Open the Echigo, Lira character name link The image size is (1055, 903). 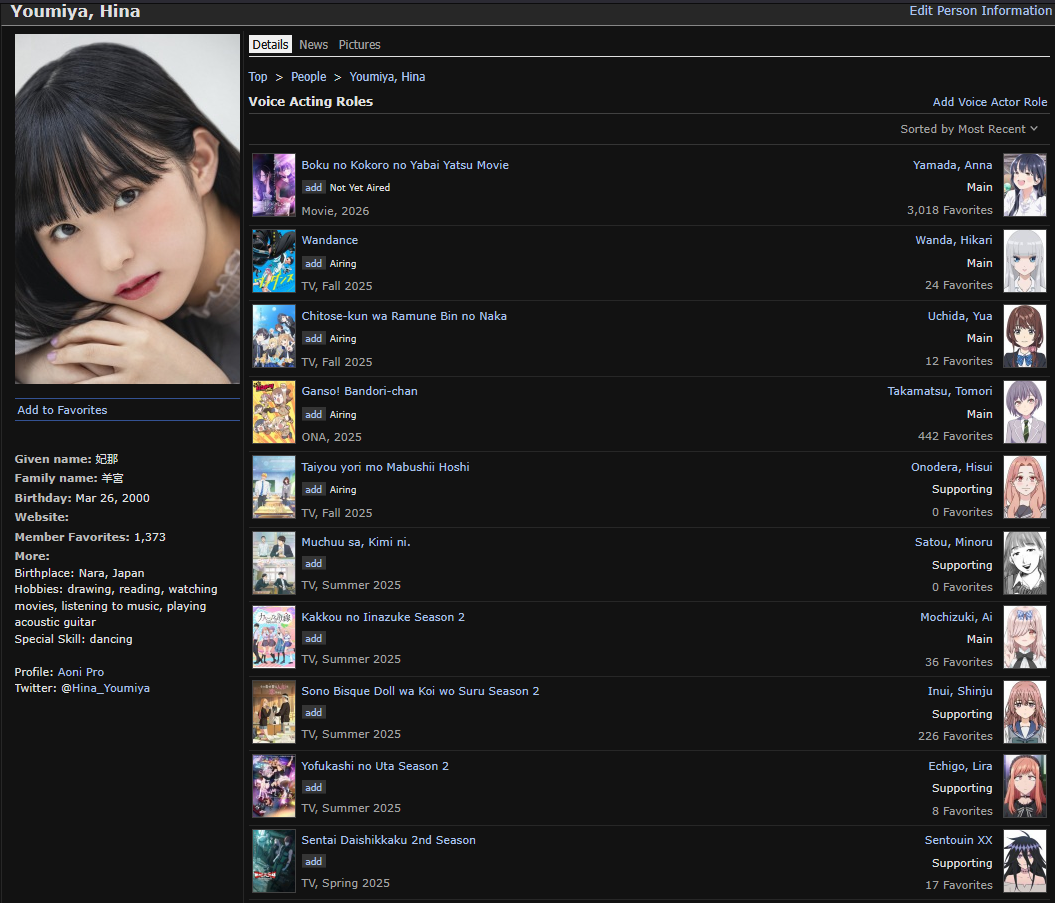point(960,766)
